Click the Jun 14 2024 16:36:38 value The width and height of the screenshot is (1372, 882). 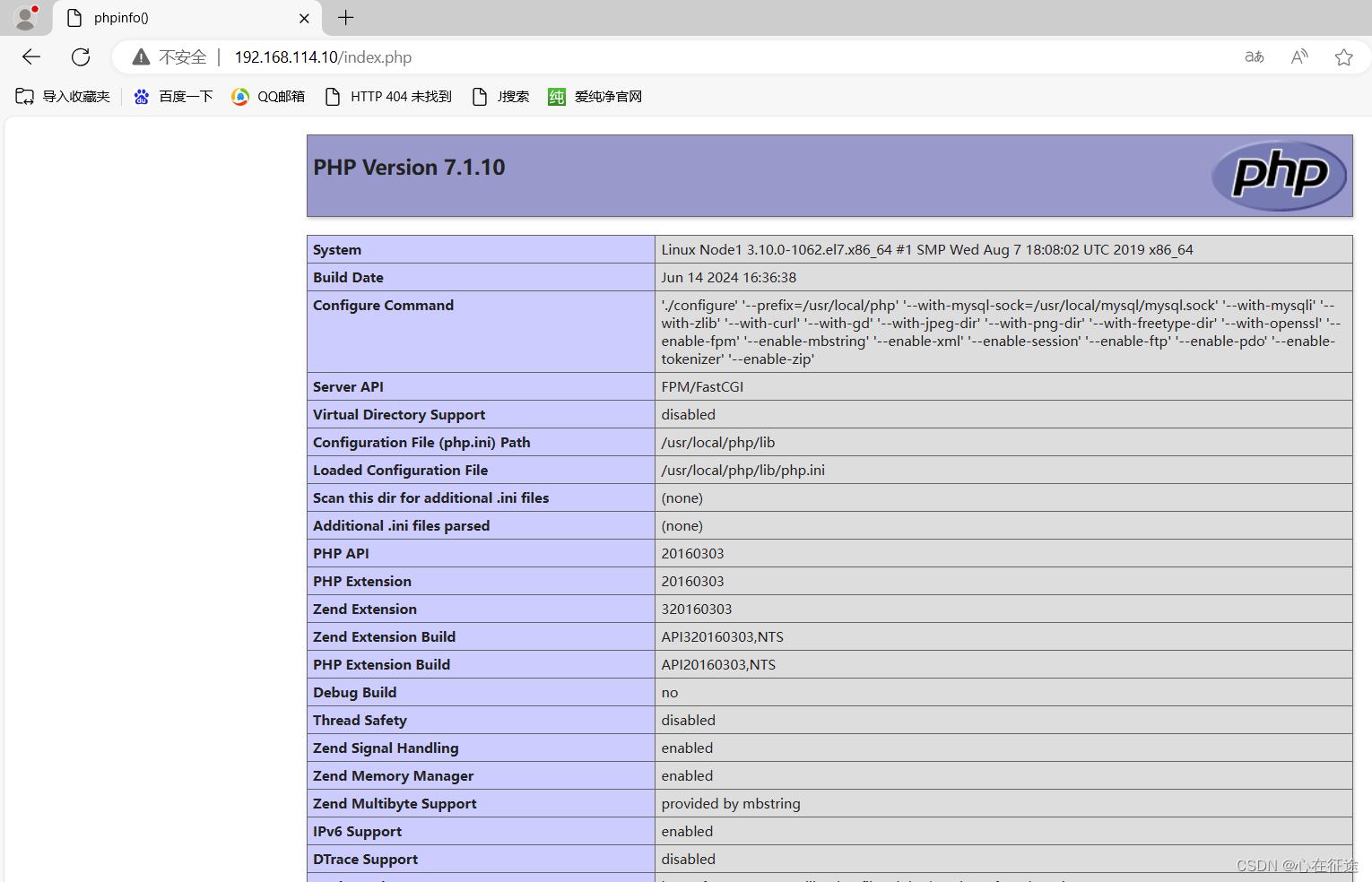(729, 278)
